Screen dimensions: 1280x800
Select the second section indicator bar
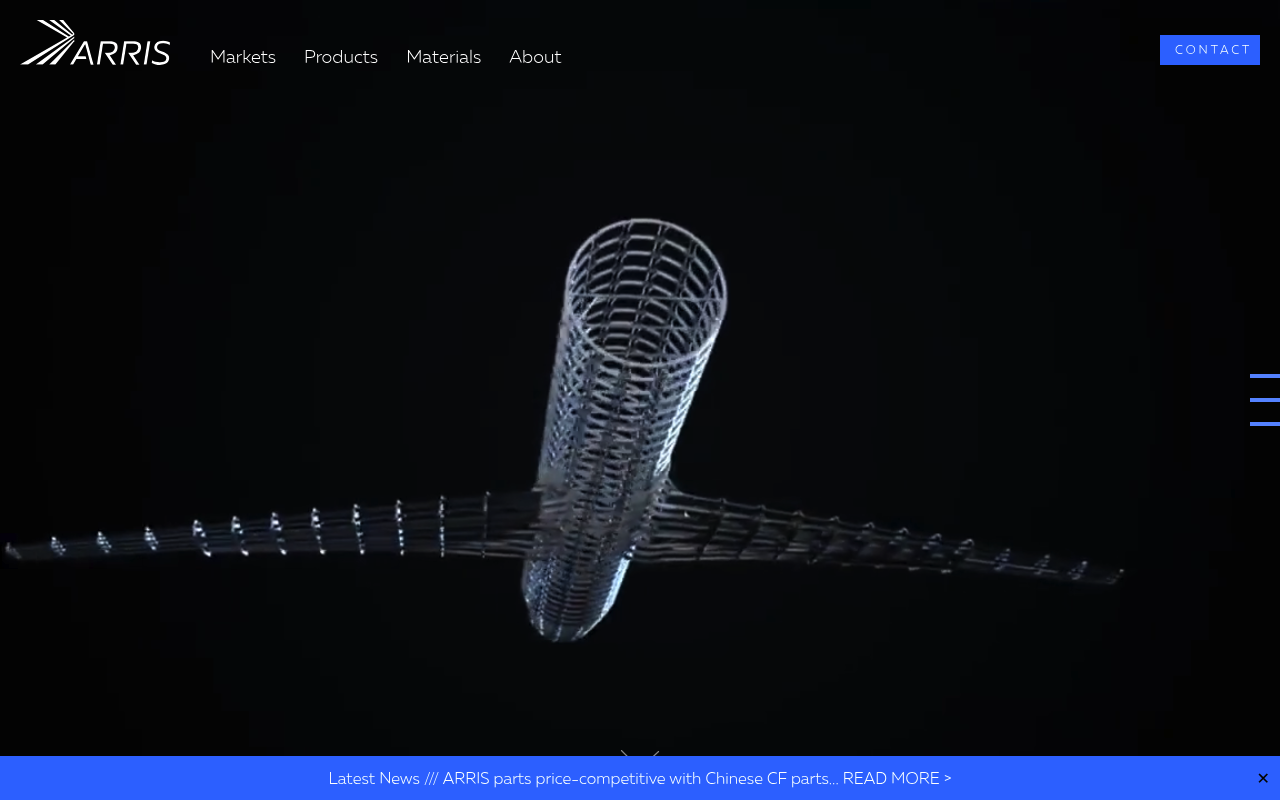coord(1265,400)
